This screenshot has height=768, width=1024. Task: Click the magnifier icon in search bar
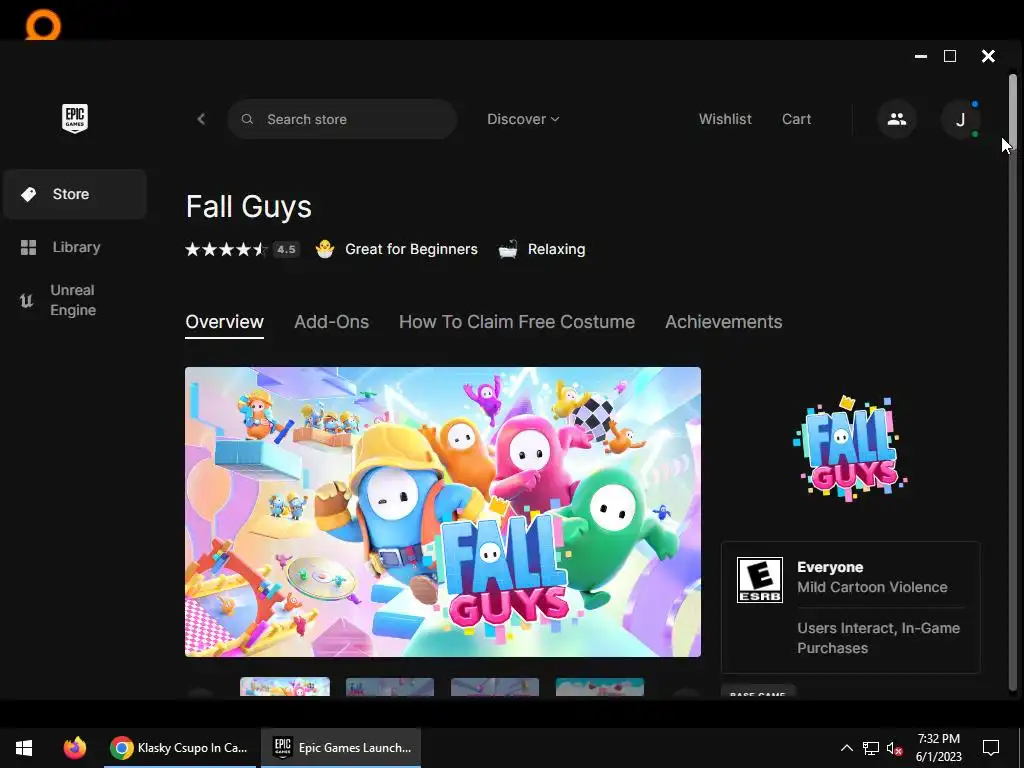click(247, 119)
